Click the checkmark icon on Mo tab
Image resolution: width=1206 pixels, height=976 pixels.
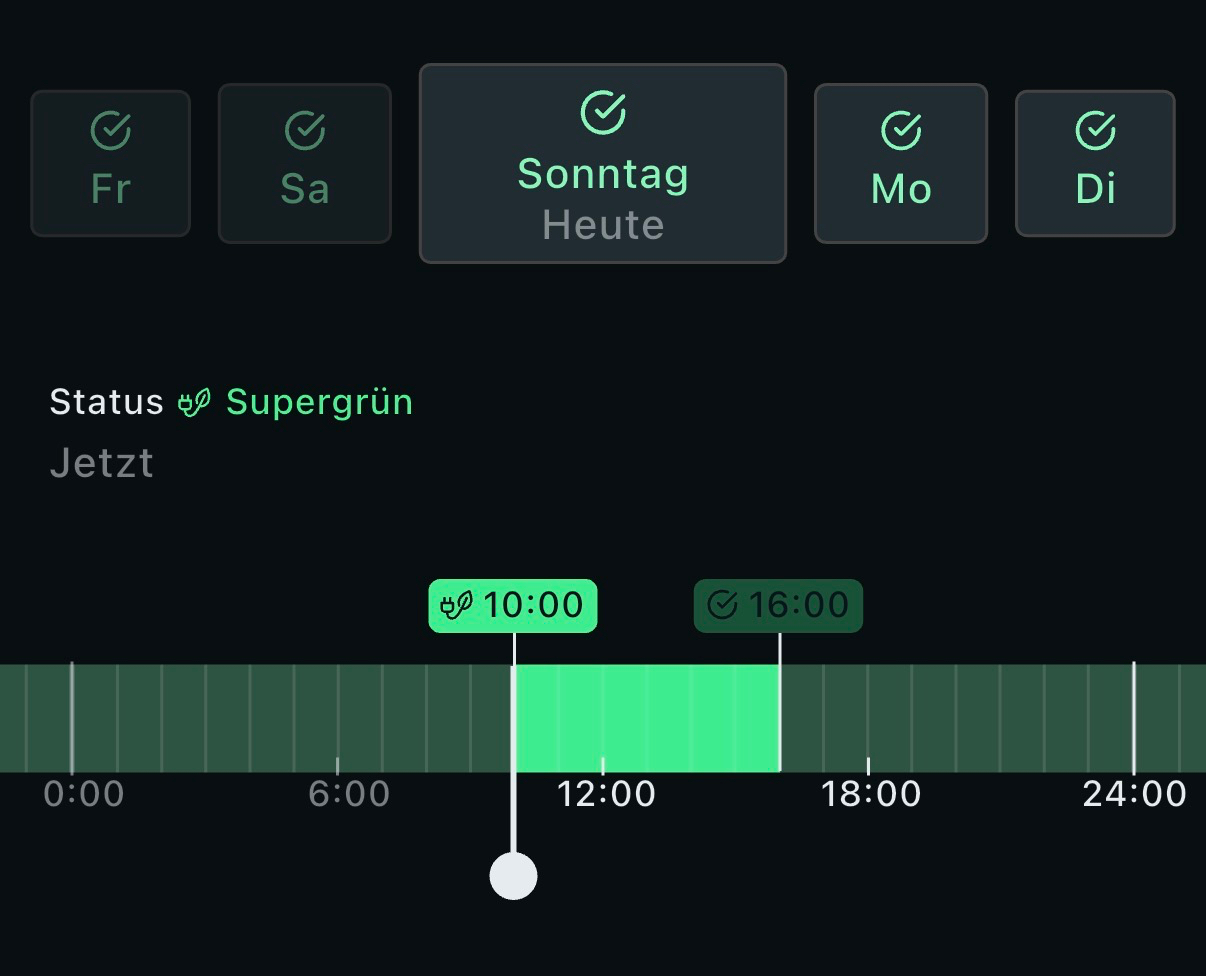(x=901, y=130)
